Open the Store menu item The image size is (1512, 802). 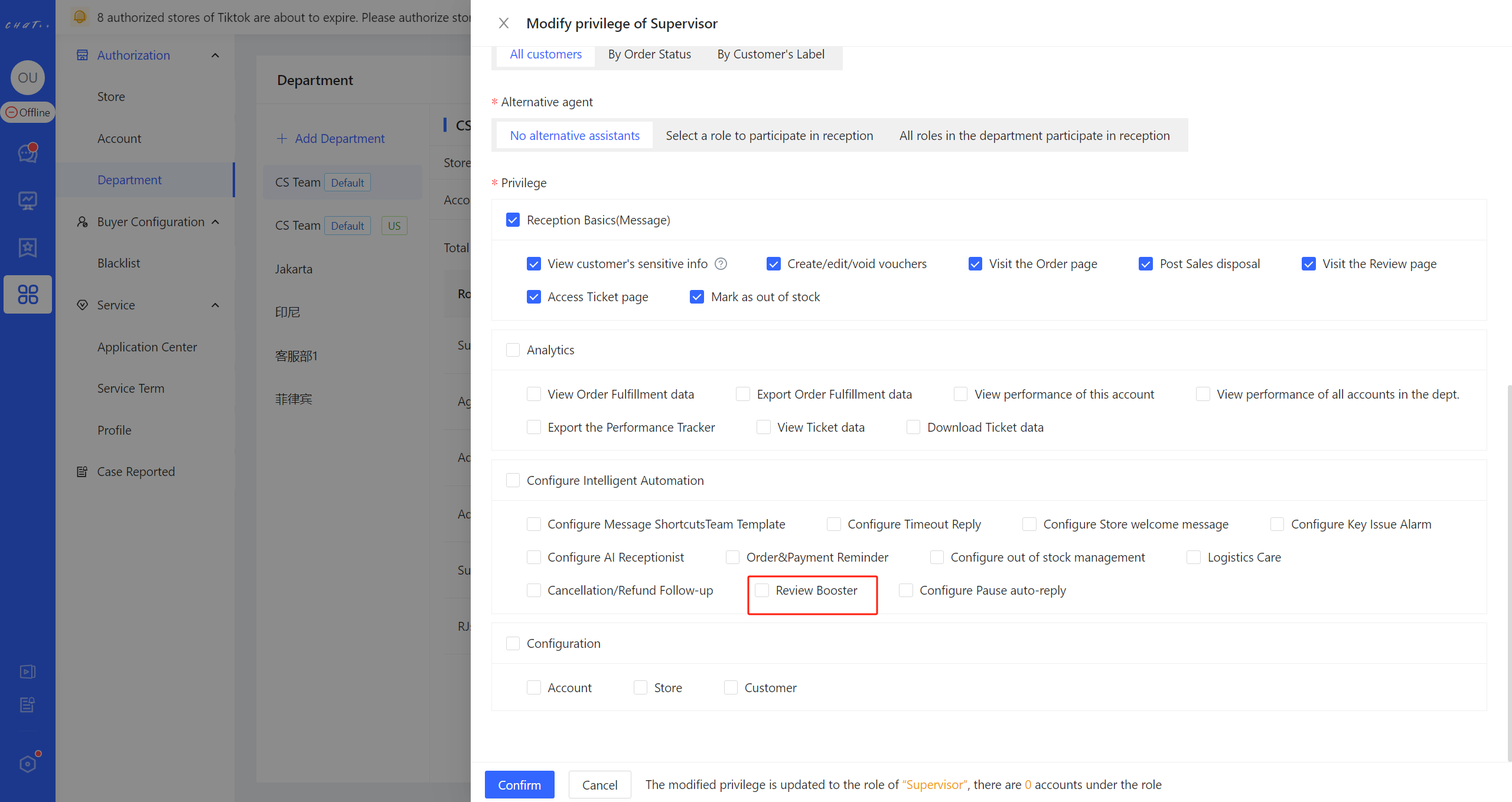[x=111, y=96]
